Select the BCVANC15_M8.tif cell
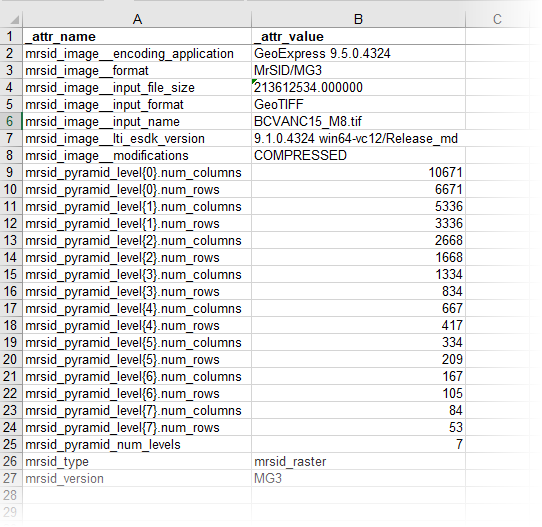 [358, 122]
